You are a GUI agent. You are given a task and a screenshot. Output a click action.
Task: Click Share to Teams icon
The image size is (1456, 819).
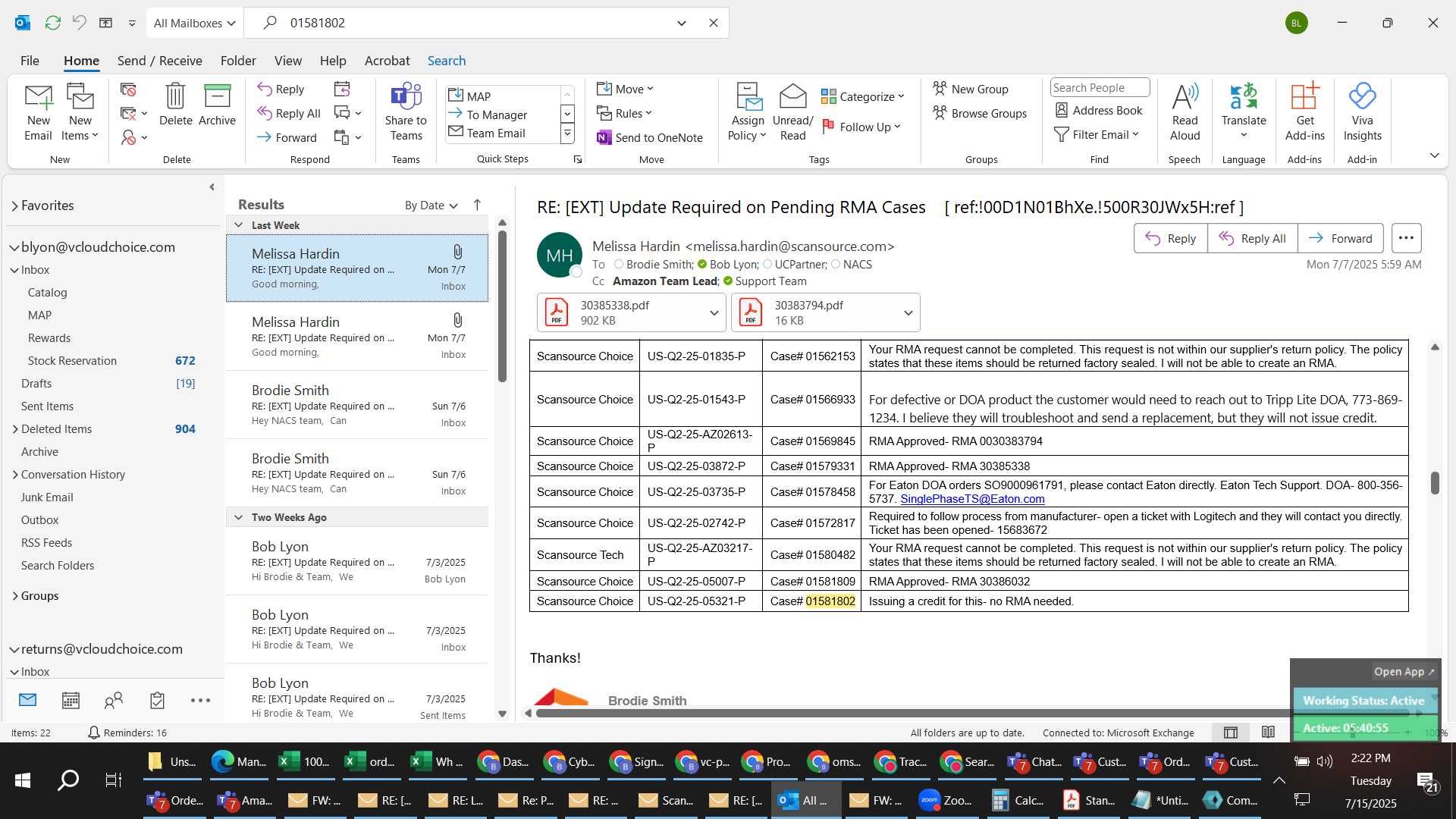pyautogui.click(x=406, y=112)
